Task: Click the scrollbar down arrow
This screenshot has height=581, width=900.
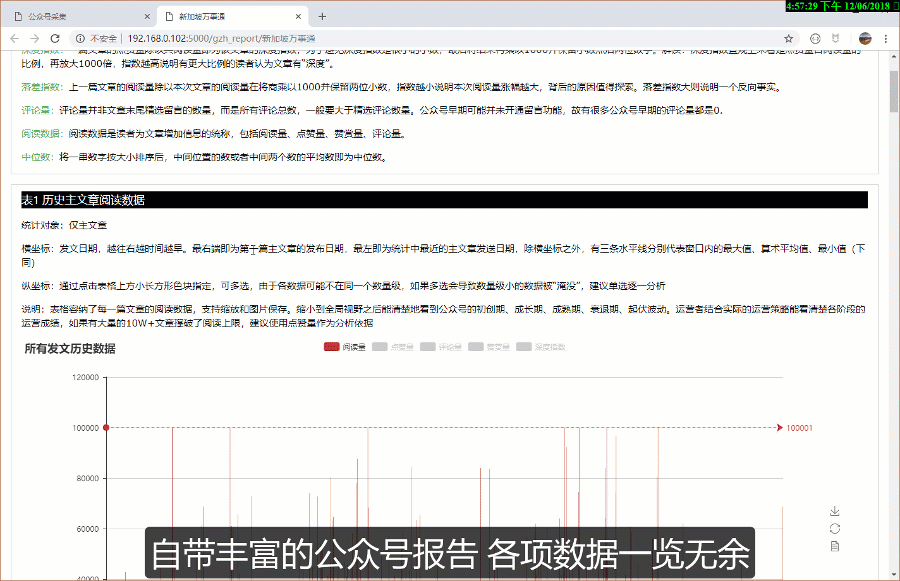Action: [x=894, y=574]
